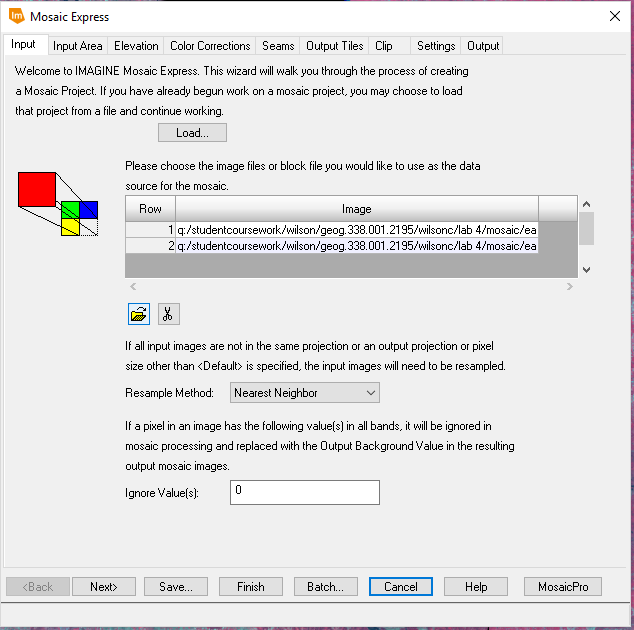This screenshot has width=634, height=630.
Task: Click the colored mosaic diagram illustration
Action: (58, 204)
